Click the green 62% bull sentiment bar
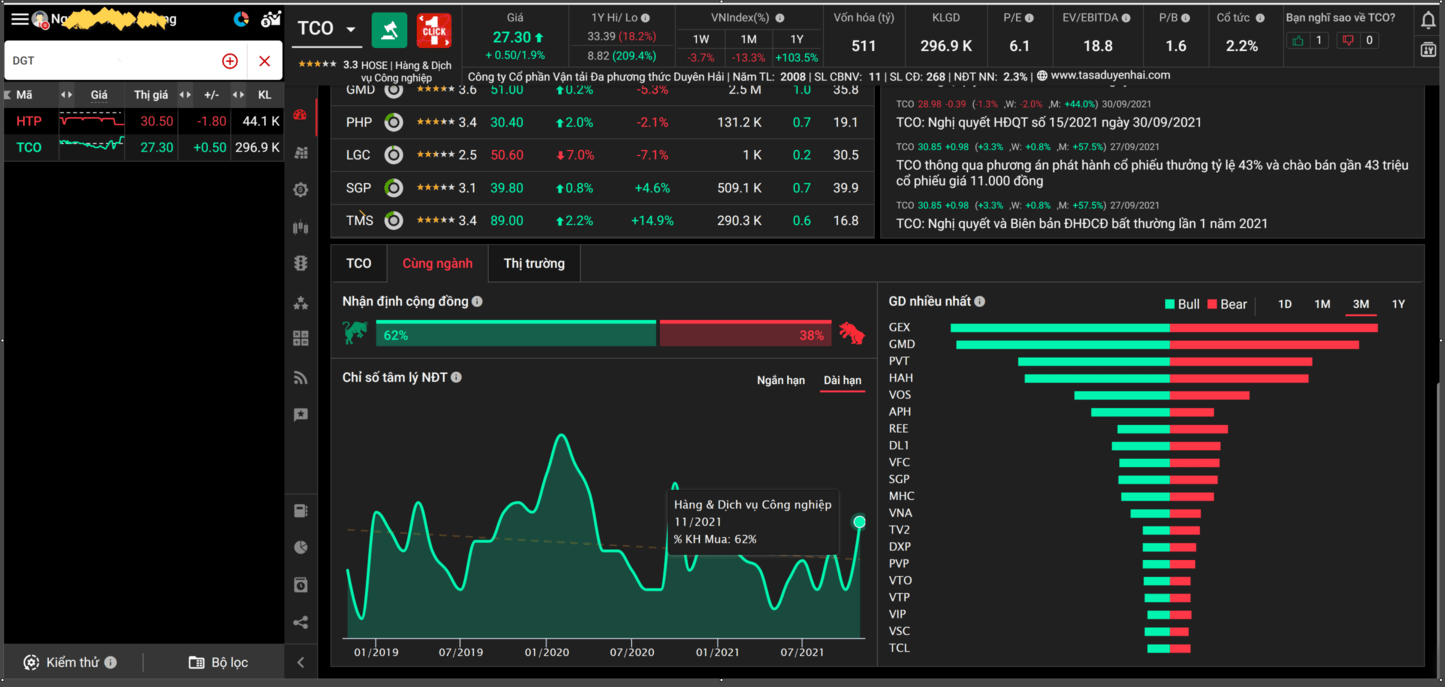Screen dimensions: 1445x687 pos(516,334)
